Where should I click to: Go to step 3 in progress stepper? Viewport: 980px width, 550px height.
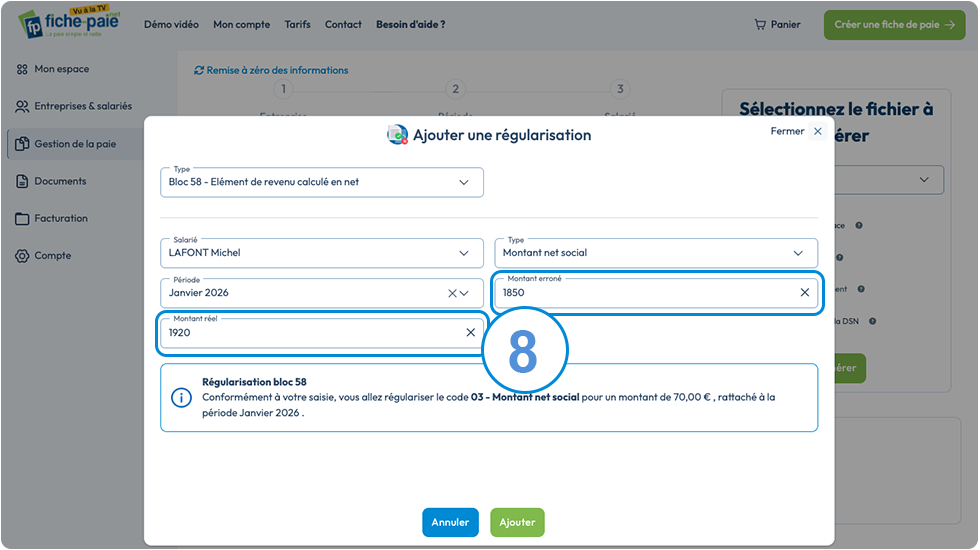click(620, 89)
